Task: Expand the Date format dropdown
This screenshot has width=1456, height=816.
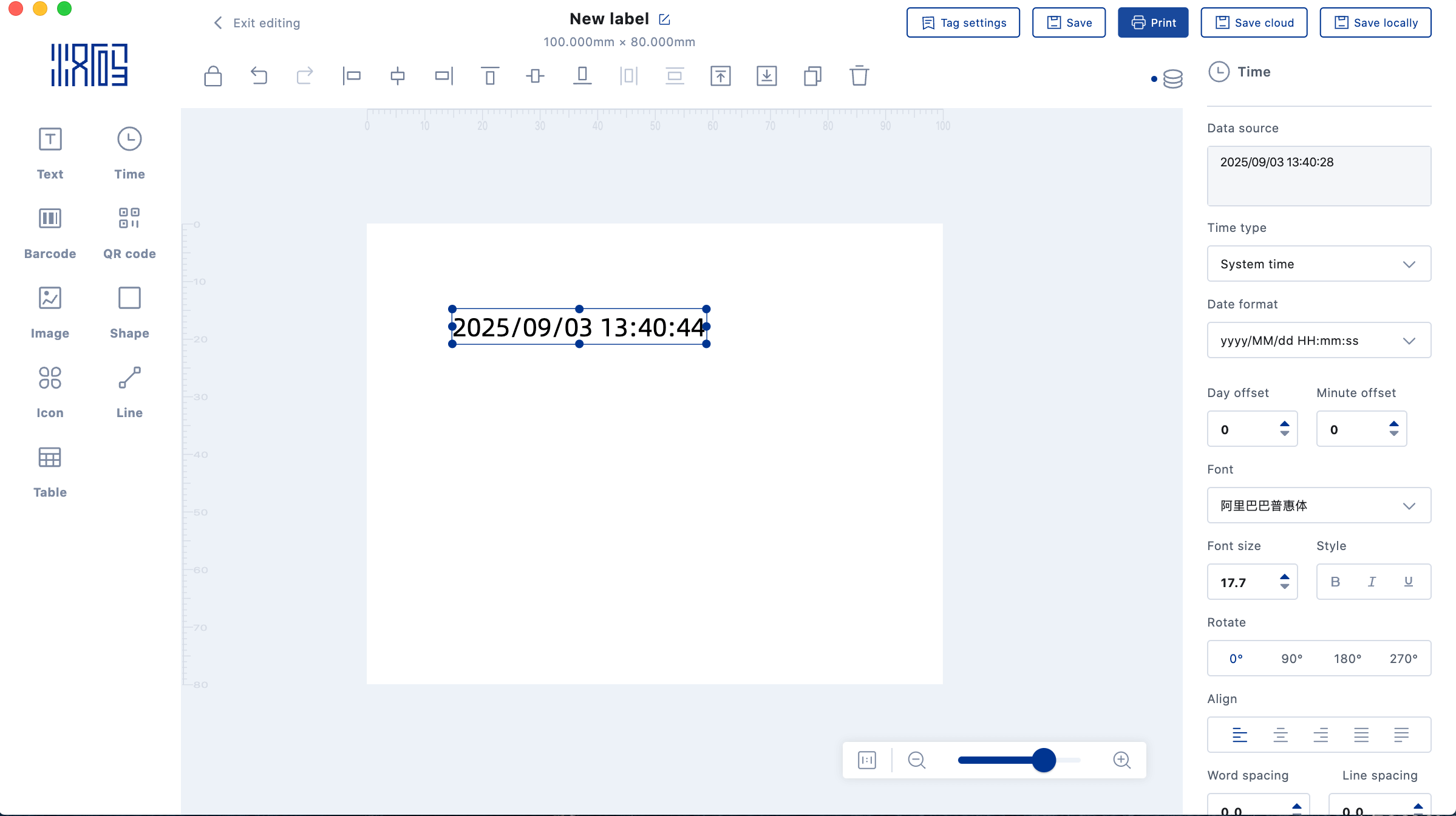Action: [x=1319, y=341]
